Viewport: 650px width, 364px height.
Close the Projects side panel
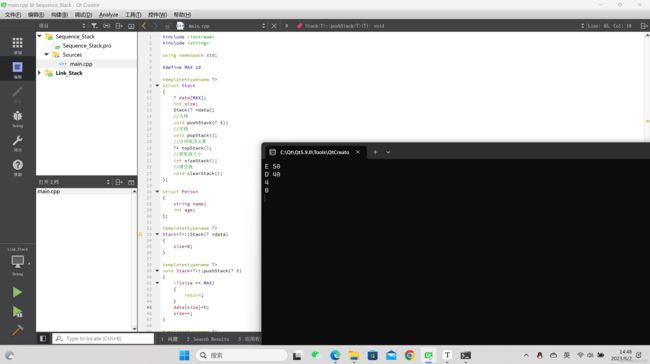131,26
